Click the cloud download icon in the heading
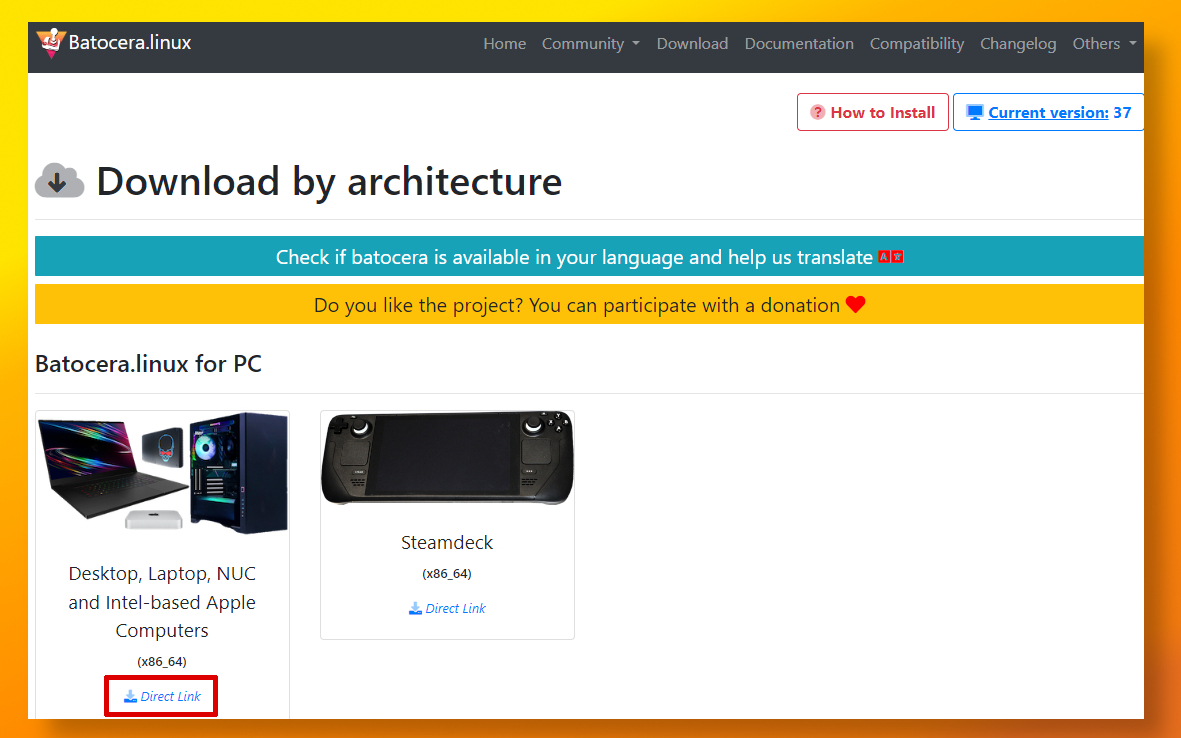 59,182
